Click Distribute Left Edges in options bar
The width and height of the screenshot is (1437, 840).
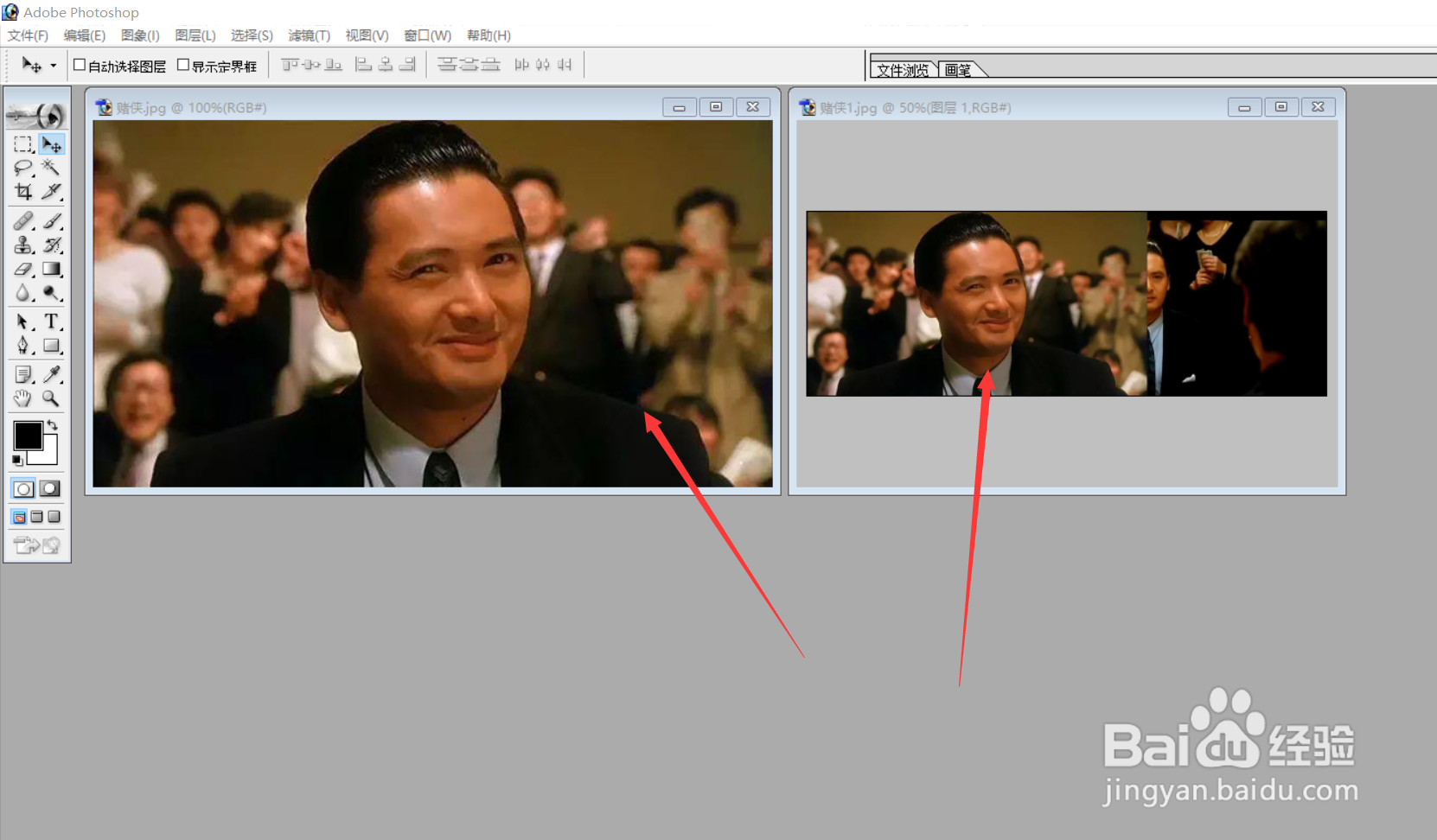[521, 65]
